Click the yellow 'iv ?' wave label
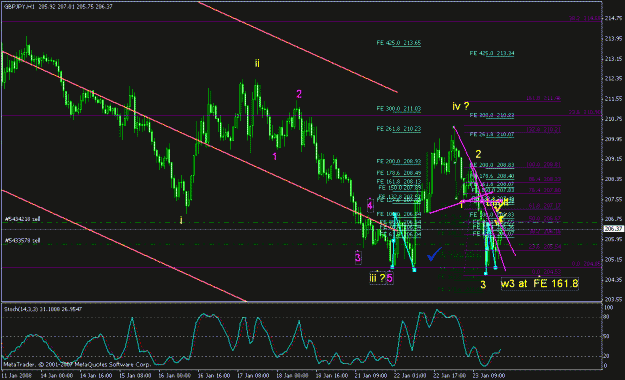This screenshot has width=625, height=380. [461, 106]
